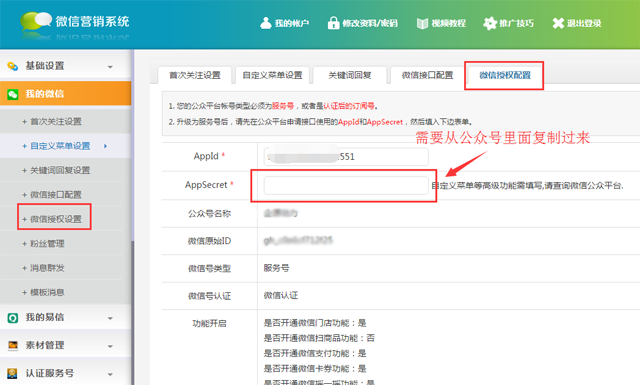The width and height of the screenshot is (640, 385).
Task: Click the 微信号类型 label
Action: tap(209, 269)
